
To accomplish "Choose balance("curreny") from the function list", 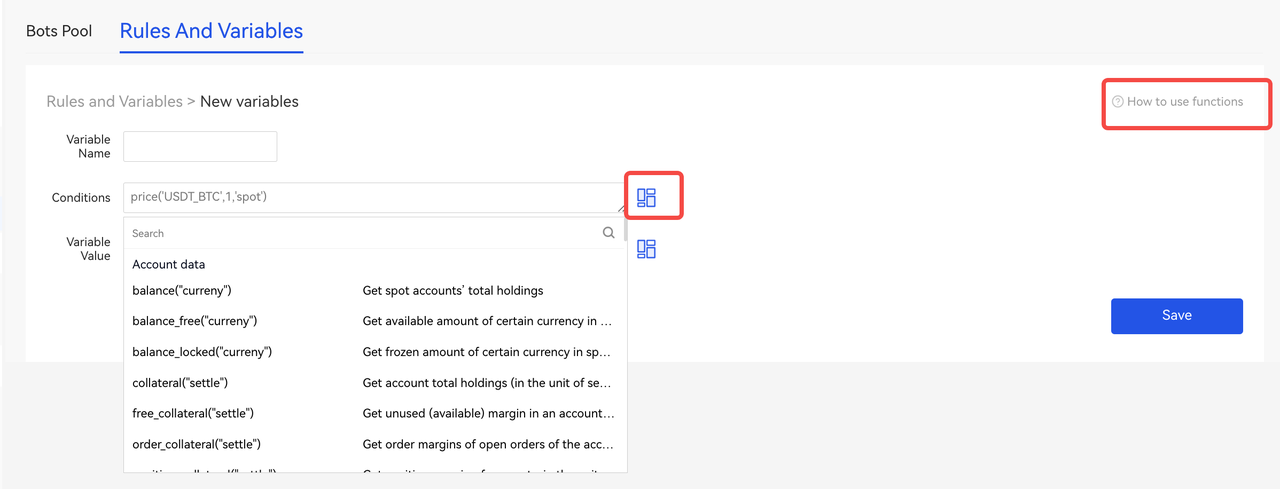I will click(x=182, y=290).
